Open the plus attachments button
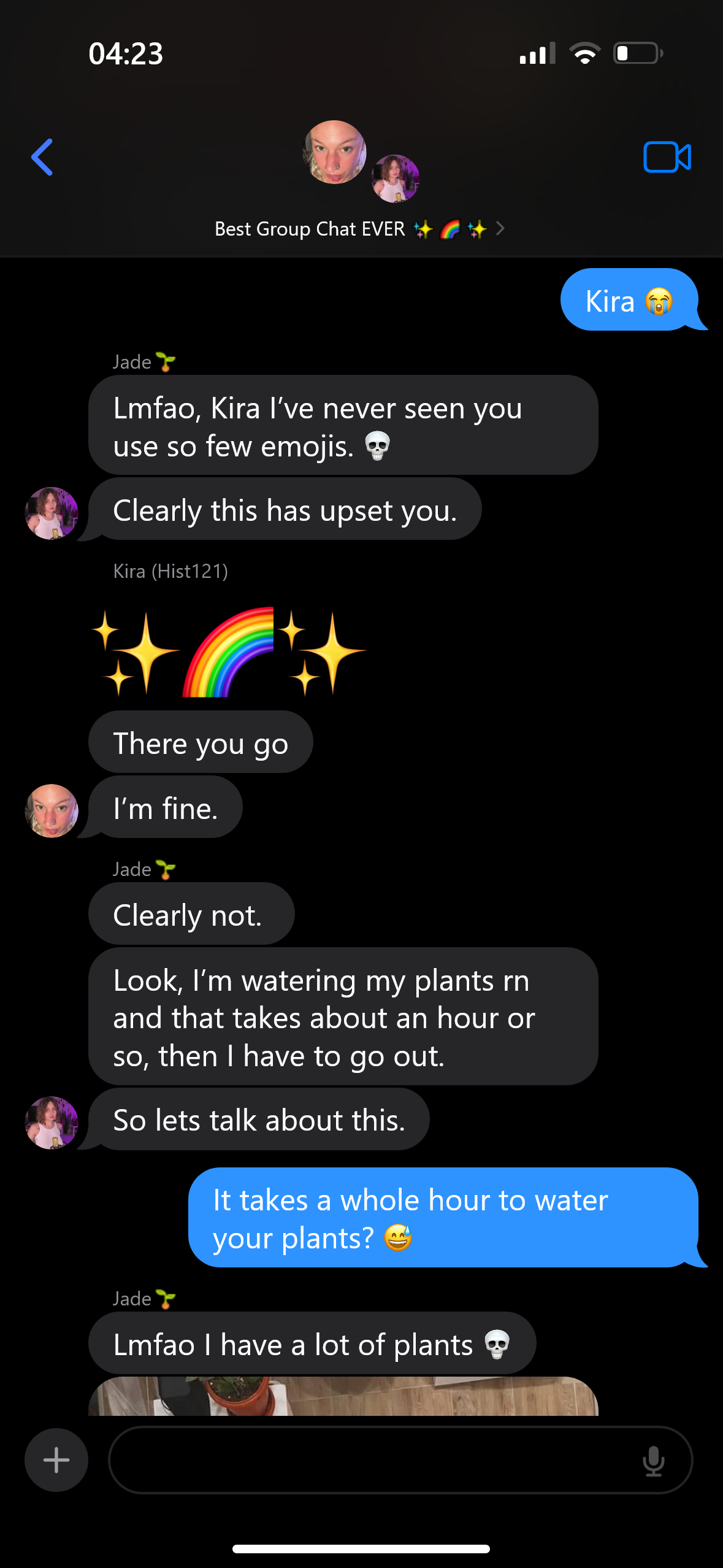Viewport: 723px width, 1568px height. pyautogui.click(x=56, y=1460)
